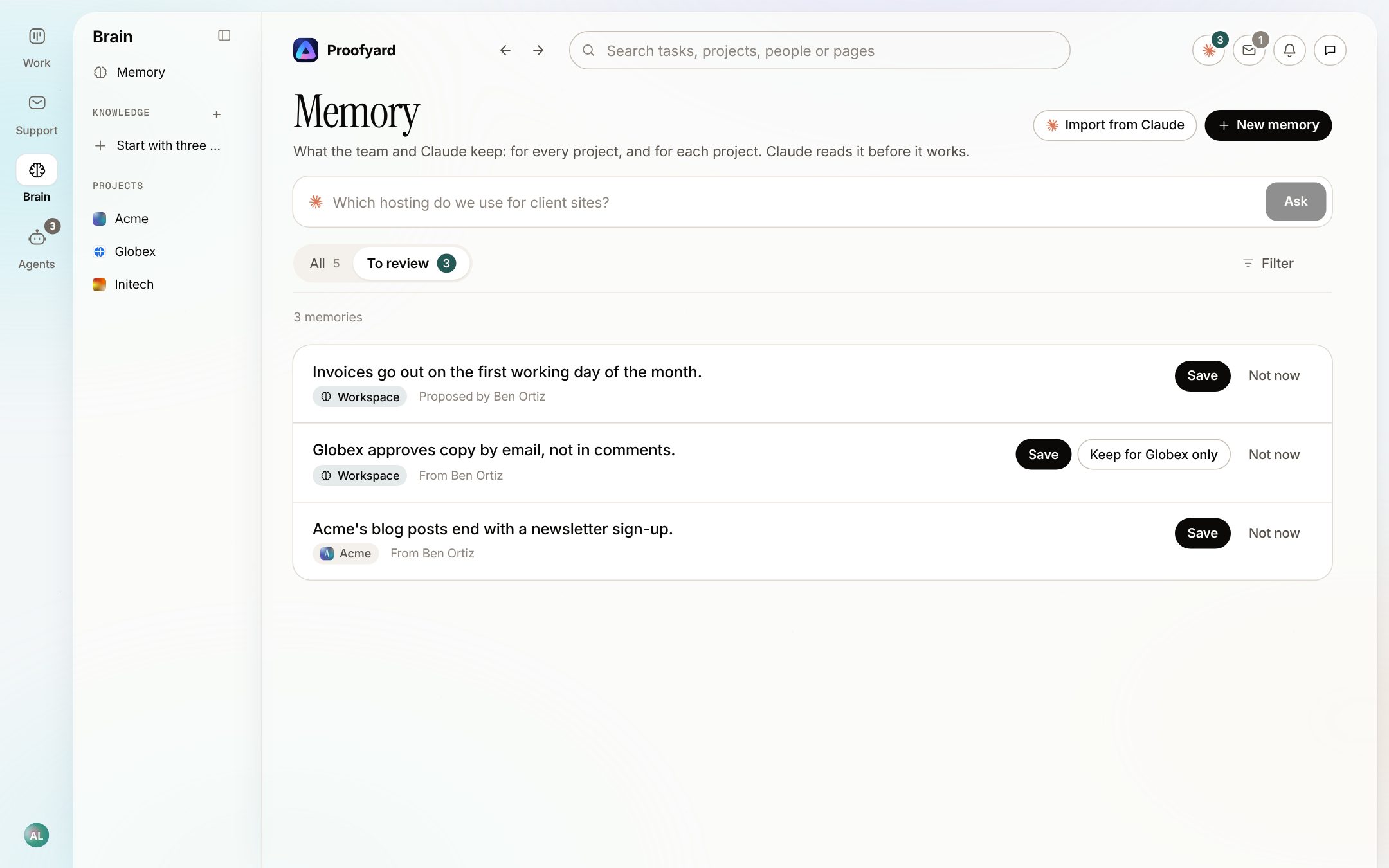Choose Not now for the invoices memory
The width and height of the screenshot is (1389, 868).
pyautogui.click(x=1274, y=375)
